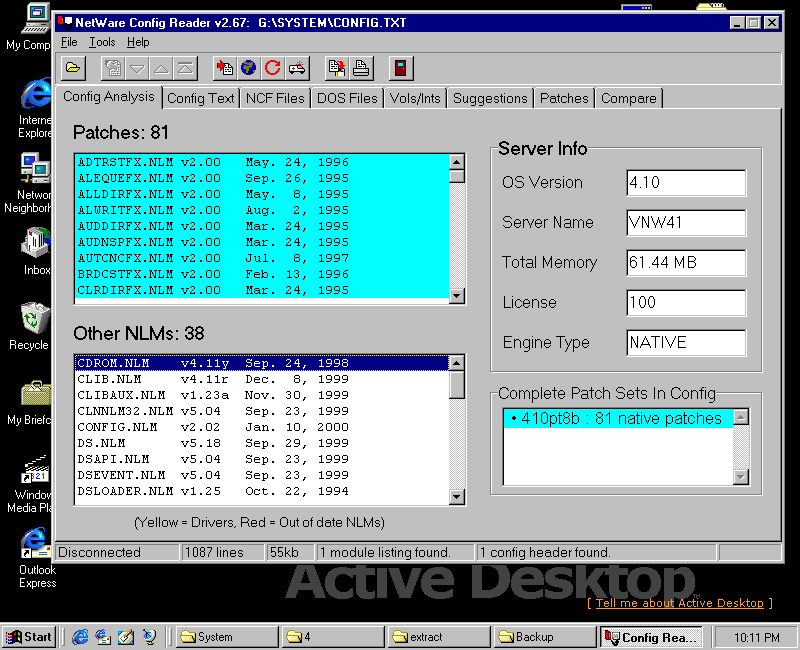Click the OS Version field showing 4.10
The image size is (800, 650).
coord(686,183)
